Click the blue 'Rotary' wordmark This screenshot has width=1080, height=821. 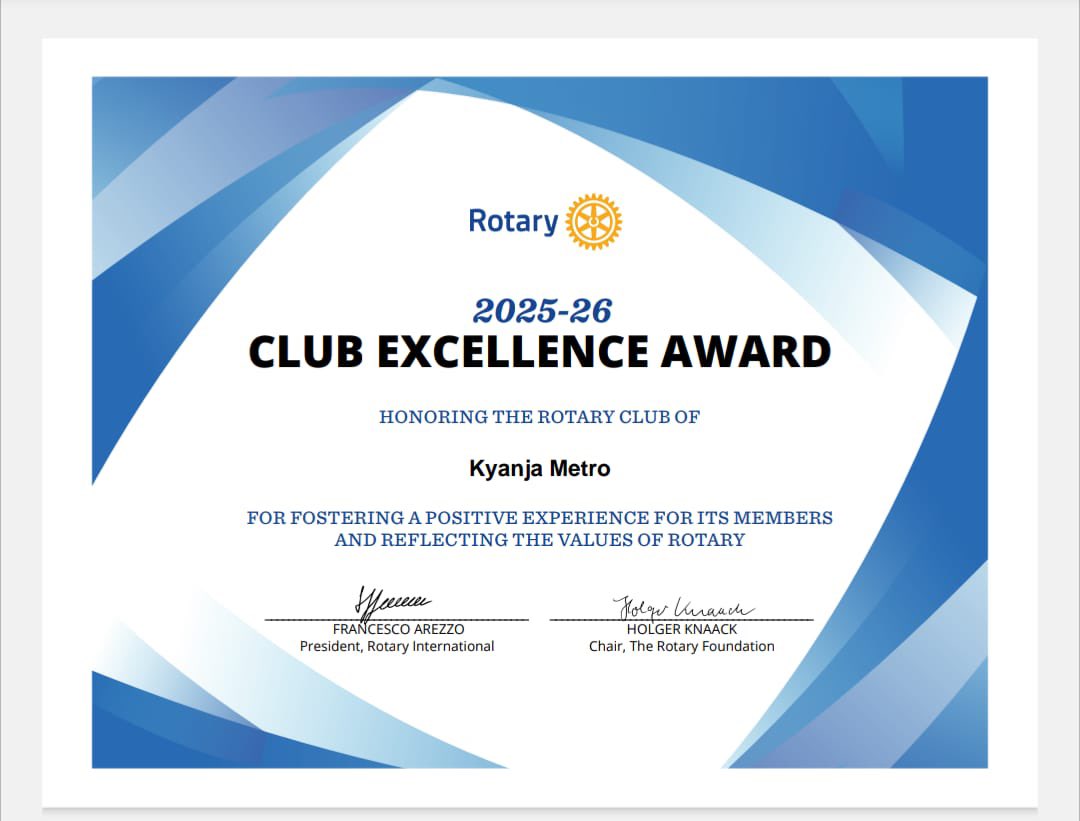[513, 222]
